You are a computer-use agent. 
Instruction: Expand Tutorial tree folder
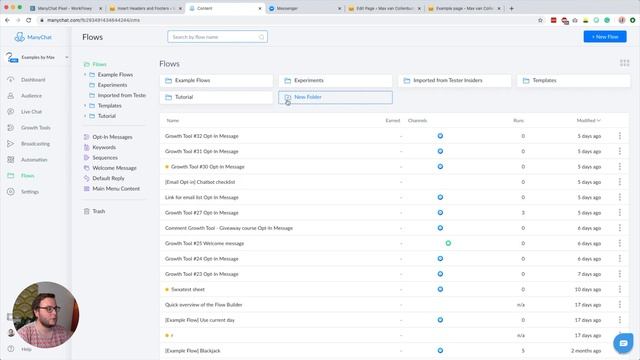coord(85,116)
